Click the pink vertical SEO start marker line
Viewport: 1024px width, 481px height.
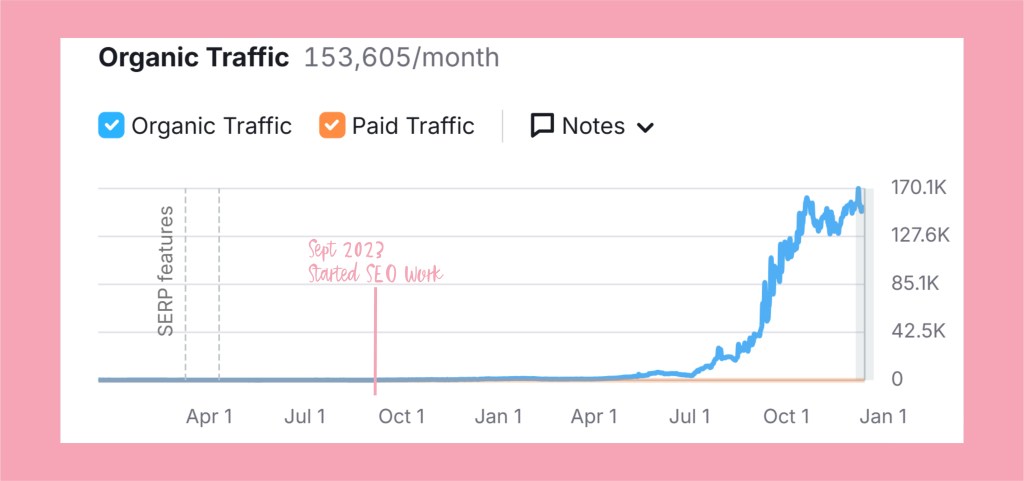point(375,340)
